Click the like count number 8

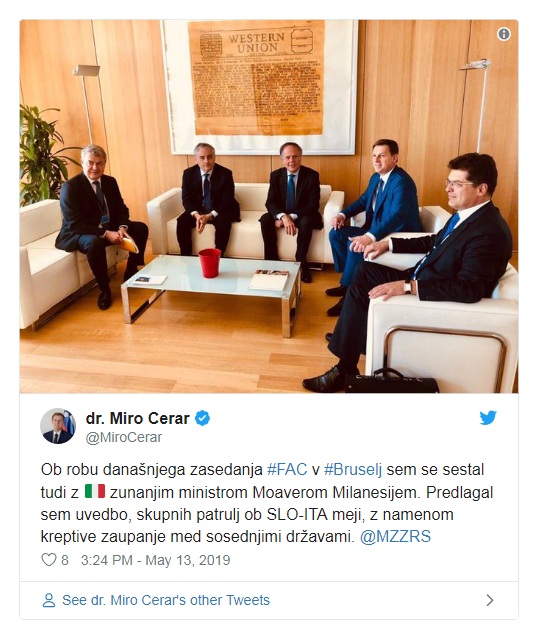point(65,560)
